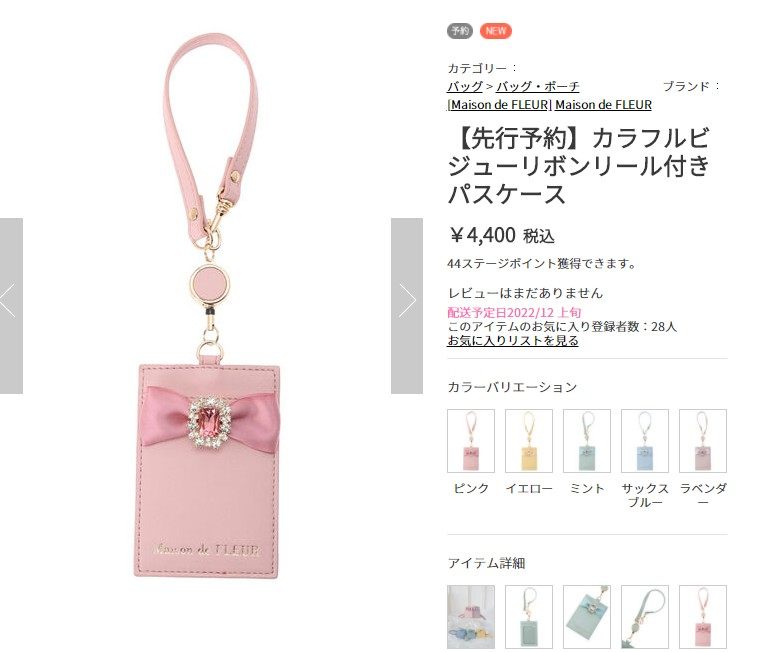The image size is (778, 652).
Task: Open the first item detail thumbnail with the cake stand
Action: 471,618
